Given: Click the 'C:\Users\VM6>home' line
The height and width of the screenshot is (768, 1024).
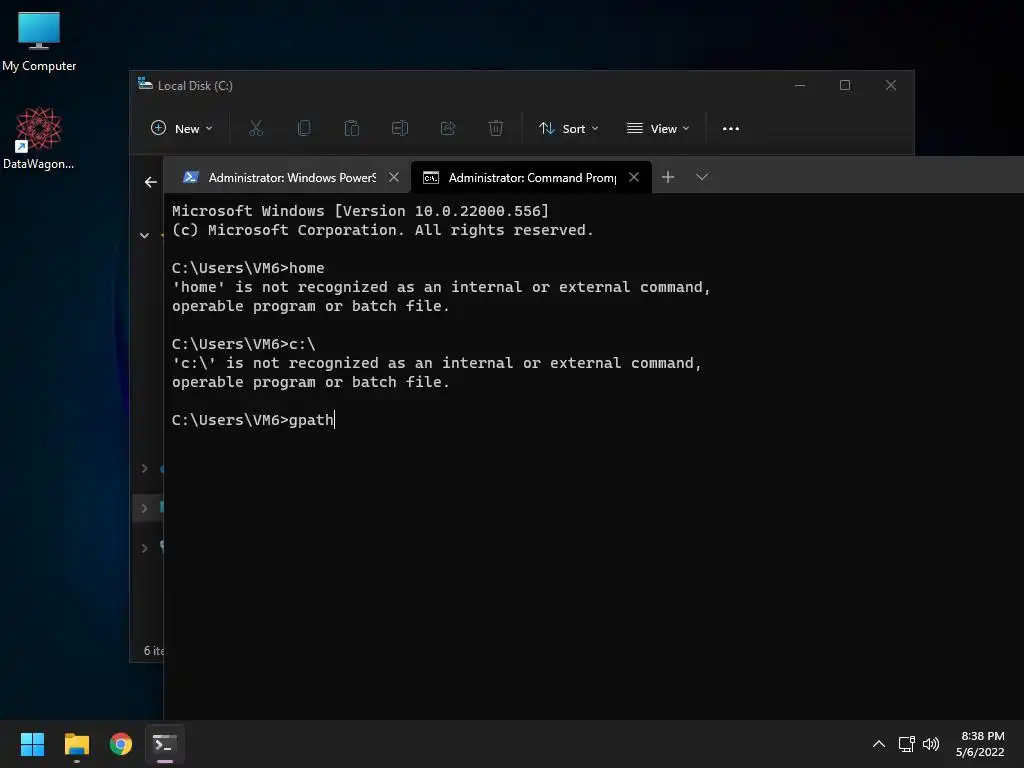Looking at the screenshot, I should tap(248, 268).
